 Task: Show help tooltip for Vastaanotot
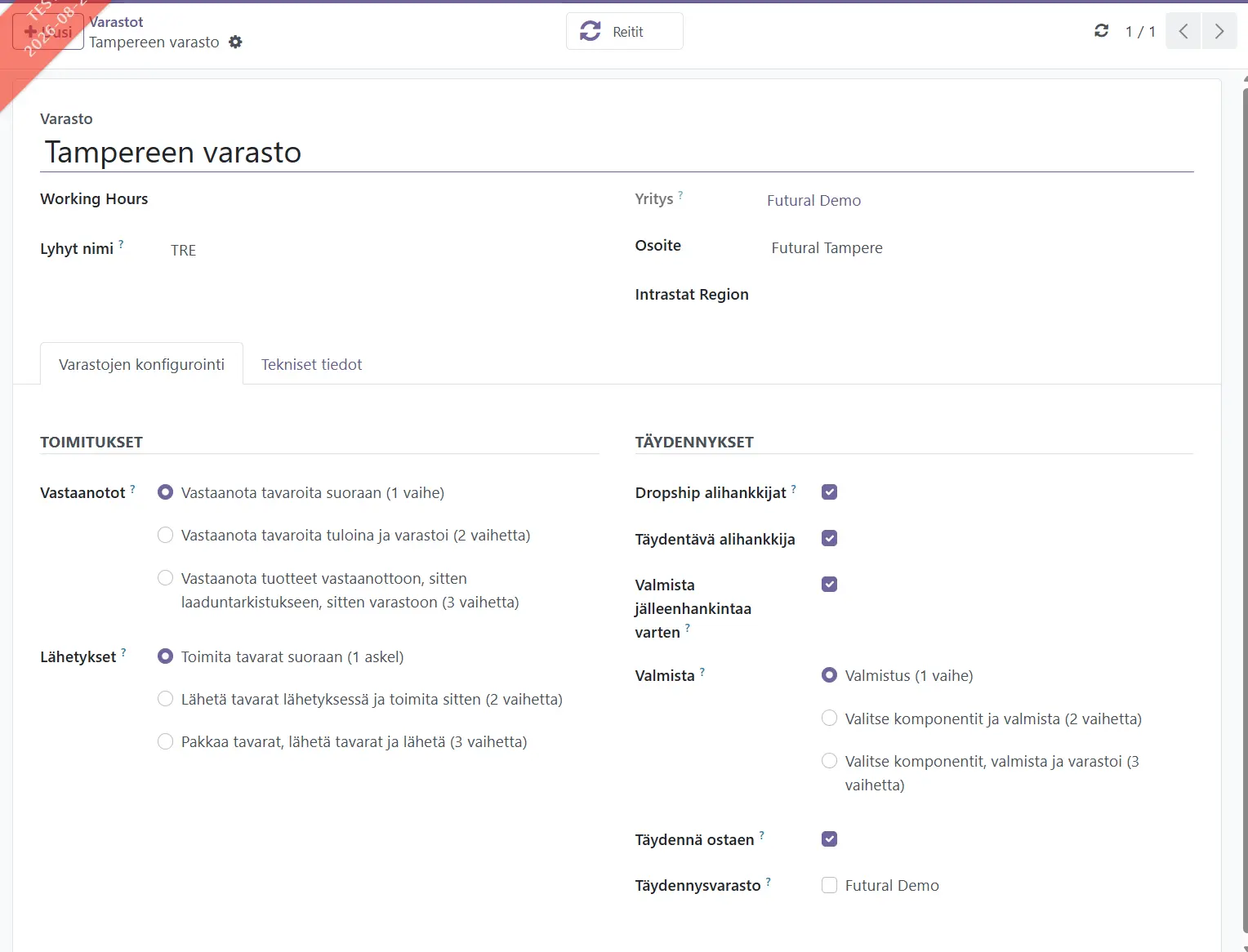click(132, 488)
